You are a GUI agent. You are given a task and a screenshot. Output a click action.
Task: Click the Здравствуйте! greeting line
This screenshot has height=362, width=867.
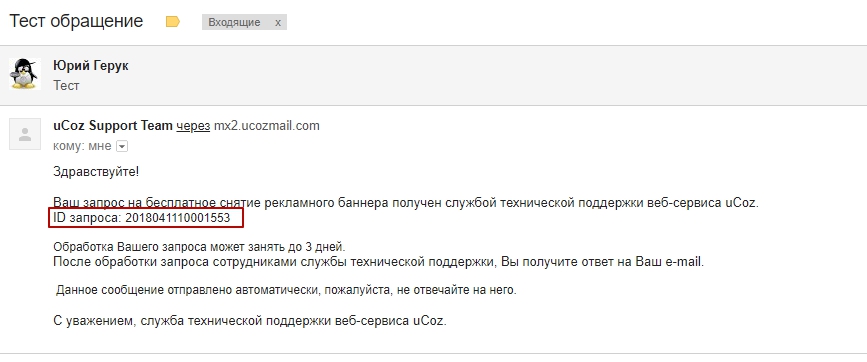pyautogui.click(x=96, y=172)
